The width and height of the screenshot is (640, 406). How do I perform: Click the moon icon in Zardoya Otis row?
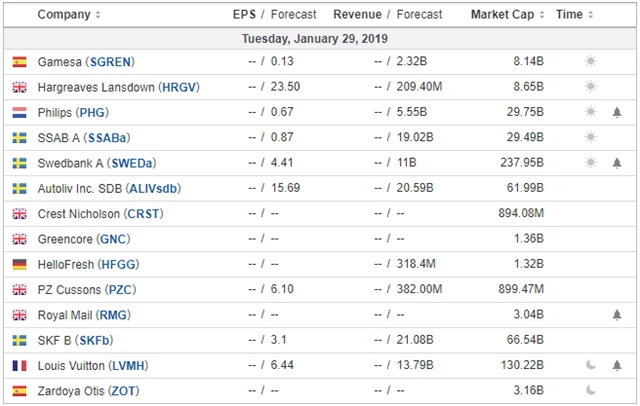click(591, 390)
